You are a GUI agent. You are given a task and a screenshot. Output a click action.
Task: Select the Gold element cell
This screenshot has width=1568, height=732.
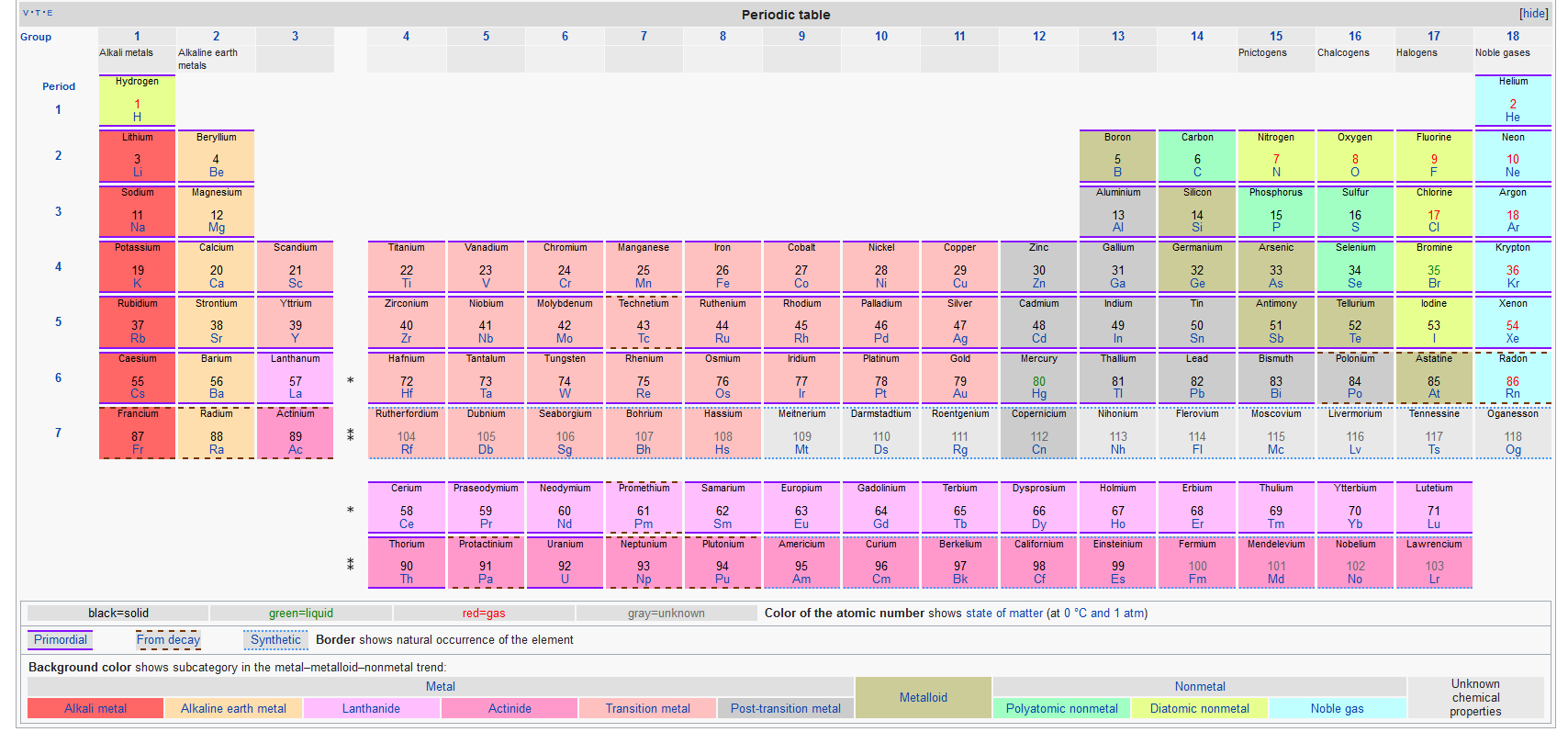click(x=959, y=377)
